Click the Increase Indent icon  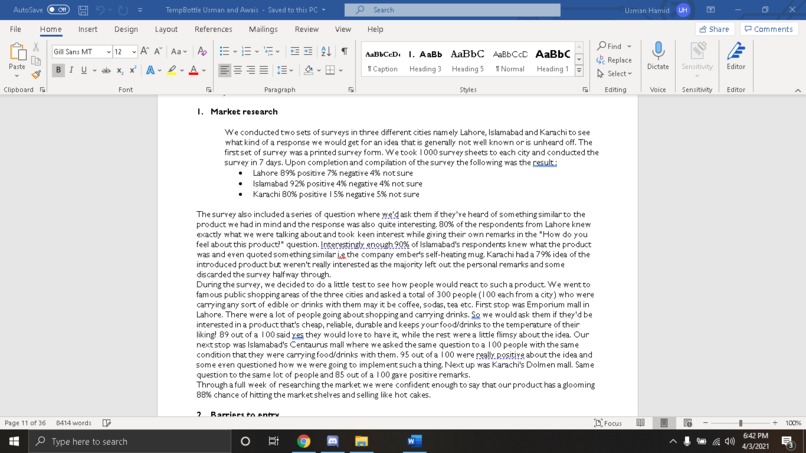click(308, 51)
